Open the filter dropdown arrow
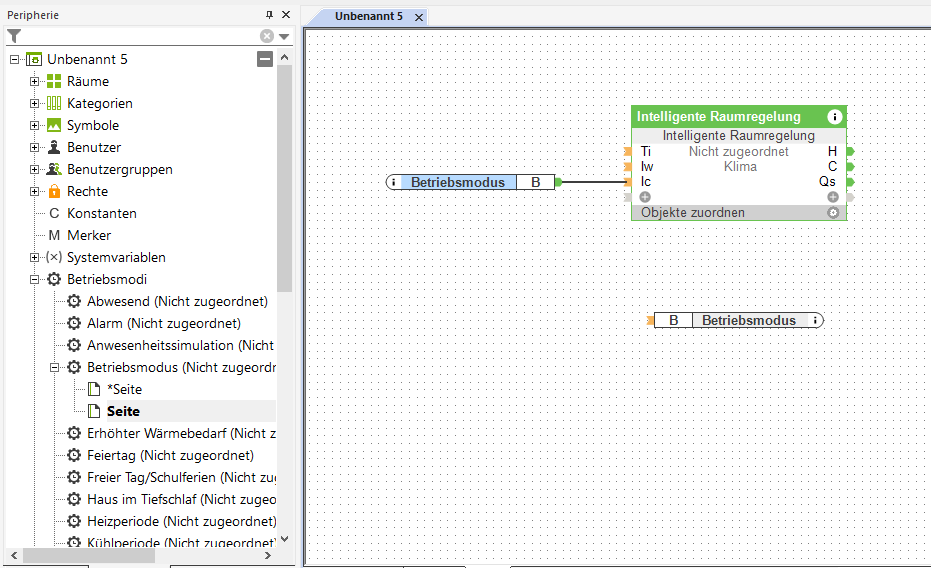931x568 pixels. 284,37
